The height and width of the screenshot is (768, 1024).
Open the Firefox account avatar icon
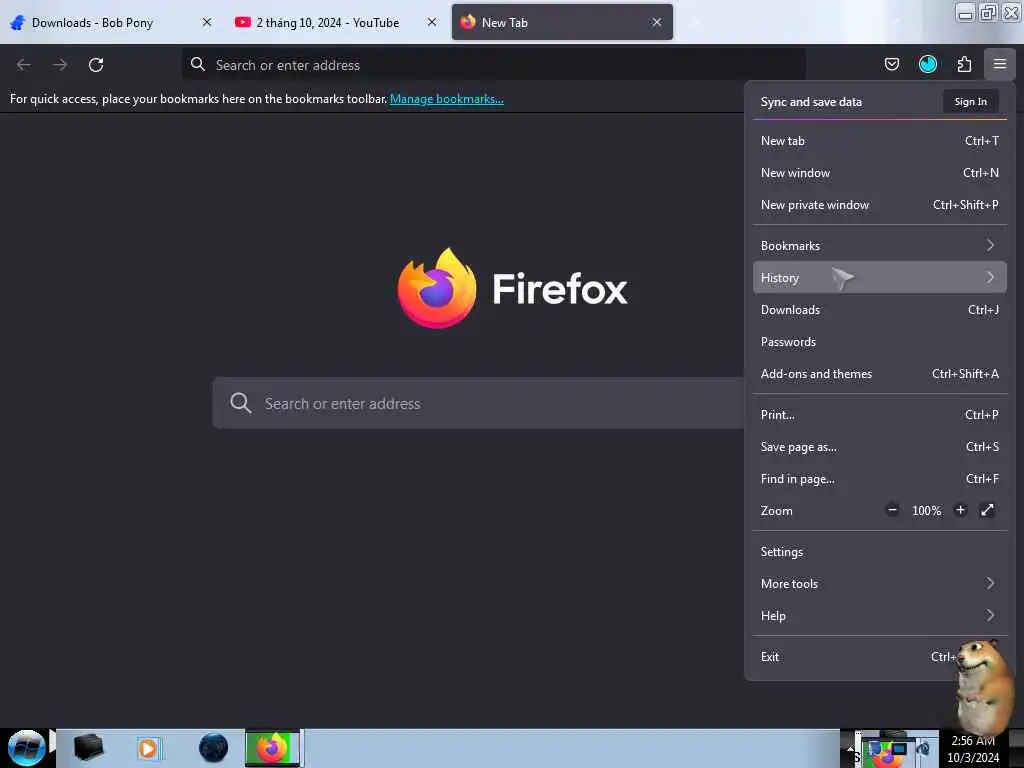(927, 64)
